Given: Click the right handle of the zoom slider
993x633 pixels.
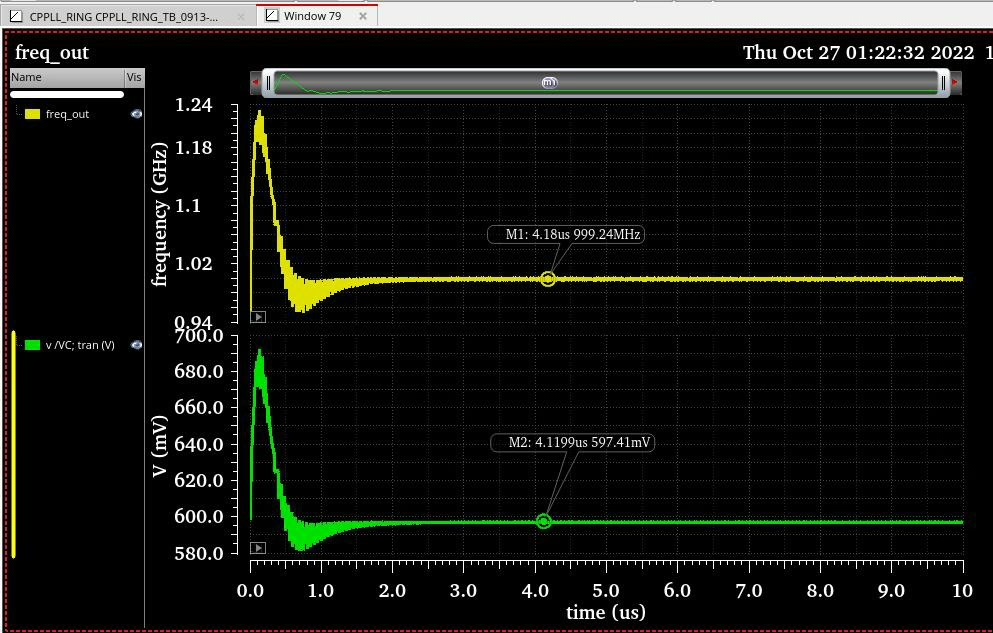Looking at the screenshot, I should (943, 83).
